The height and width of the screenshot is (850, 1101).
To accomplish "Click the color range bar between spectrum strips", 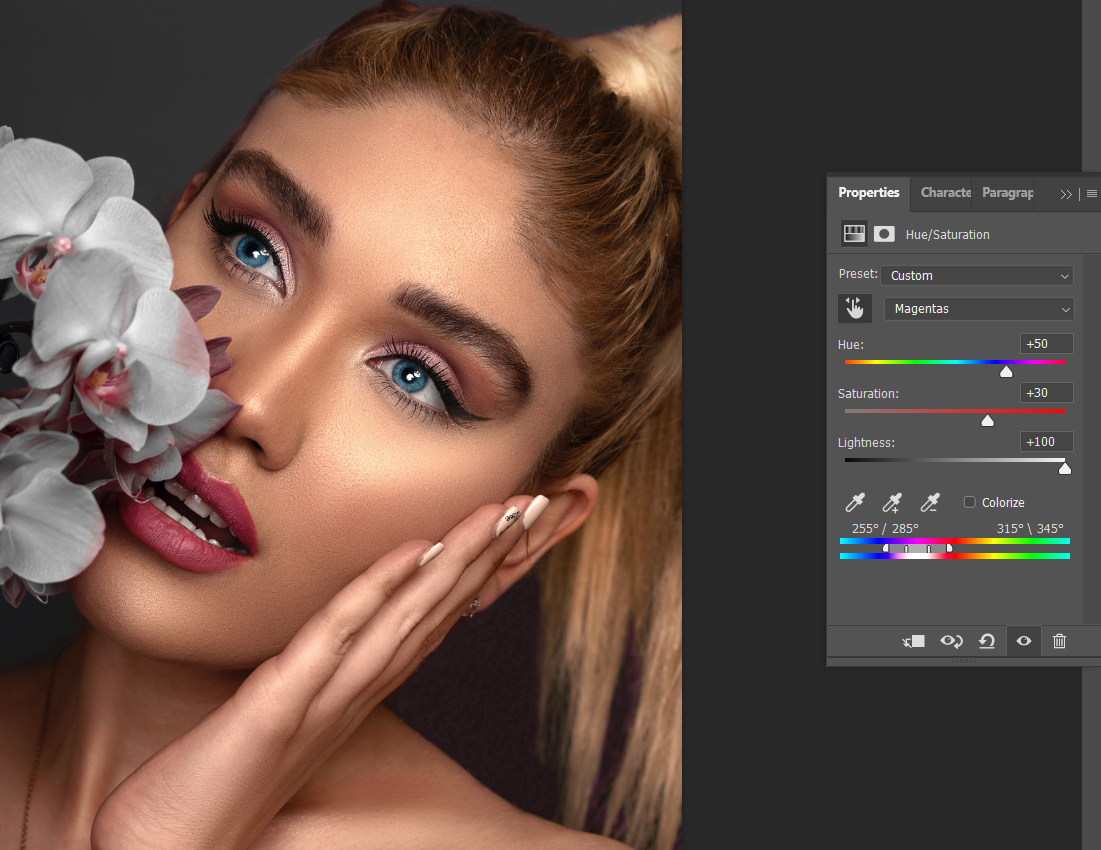I will (x=917, y=548).
